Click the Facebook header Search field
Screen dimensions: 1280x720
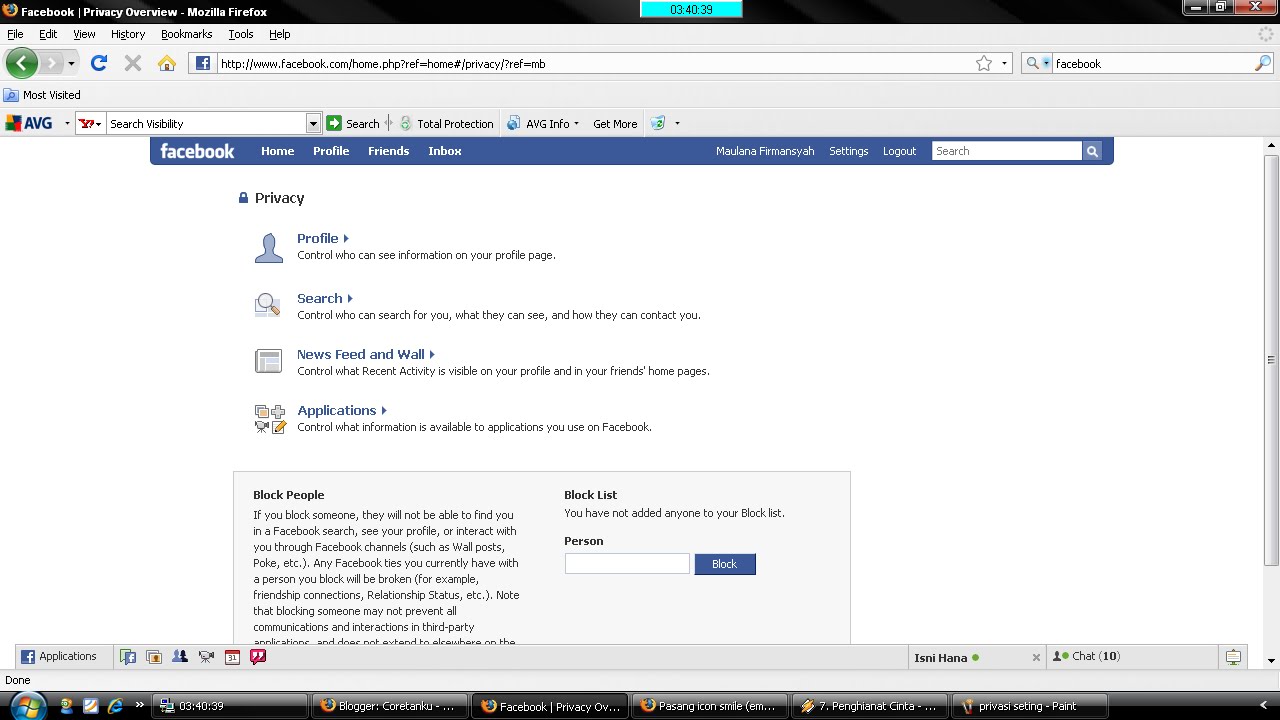tap(1007, 151)
